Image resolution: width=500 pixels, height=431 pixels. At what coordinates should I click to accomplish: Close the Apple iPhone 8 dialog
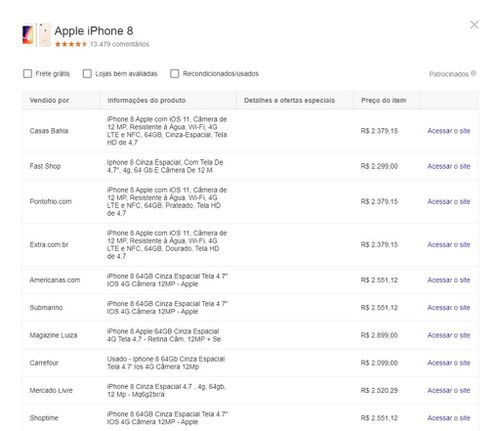(x=474, y=25)
